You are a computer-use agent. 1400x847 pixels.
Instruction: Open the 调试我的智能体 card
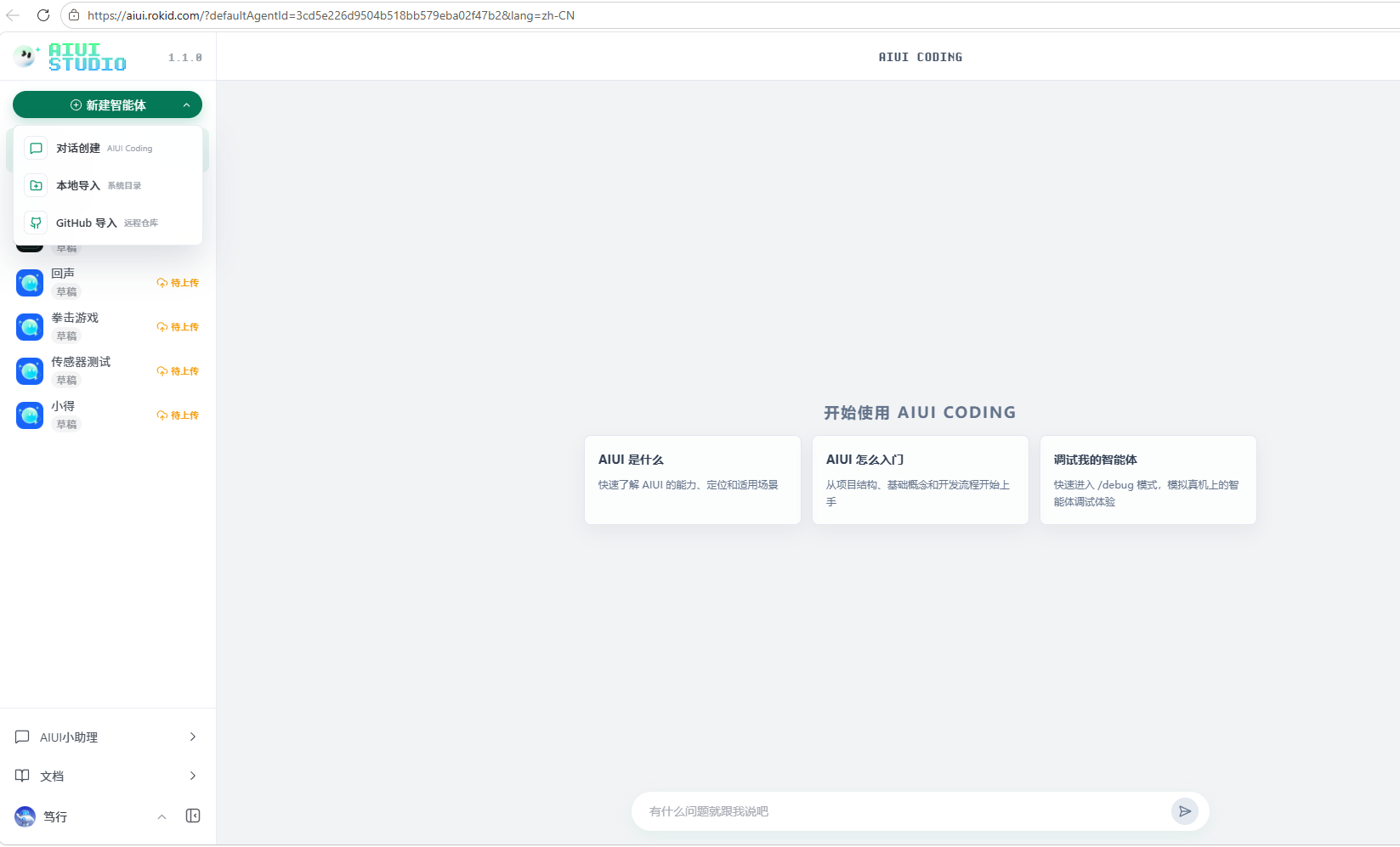1148,480
